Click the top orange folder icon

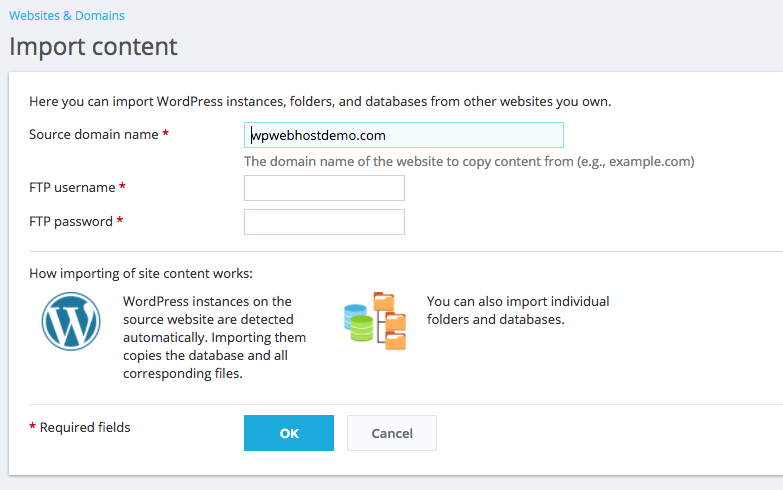click(x=384, y=302)
